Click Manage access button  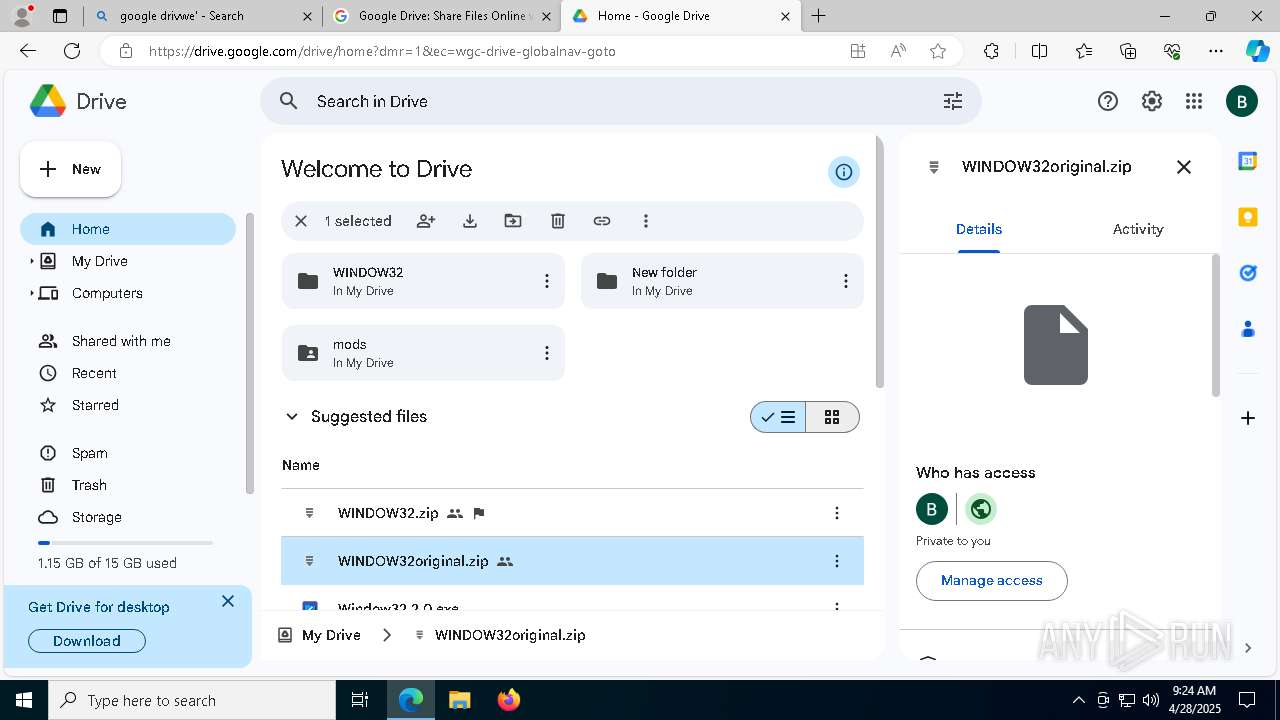click(992, 580)
